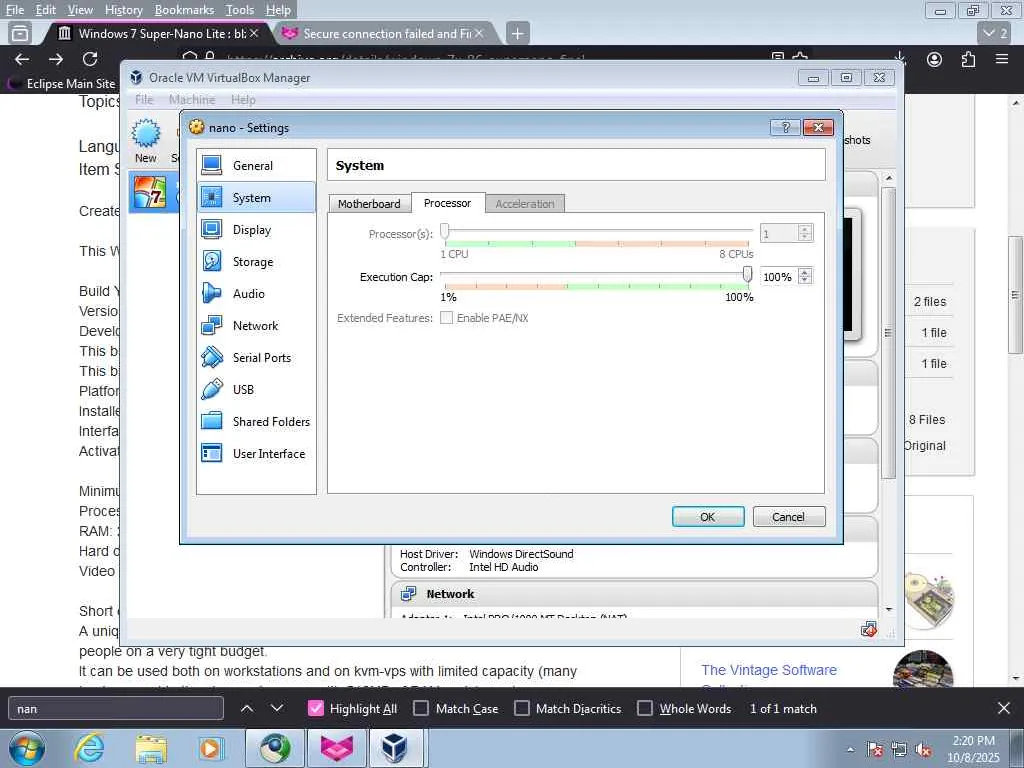1024x768 pixels.
Task: Open Shared Folders settings category
Action: [256, 421]
